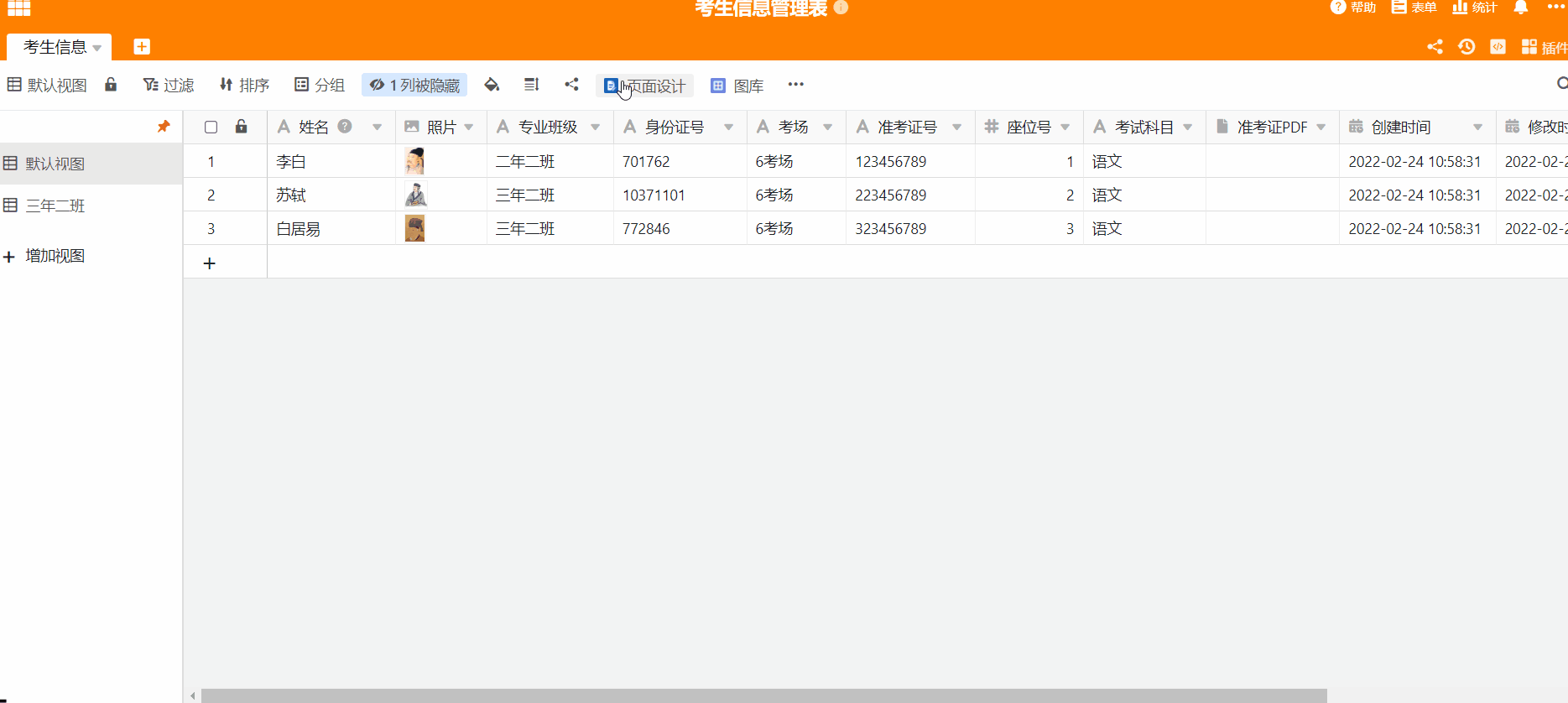The width and height of the screenshot is (1568, 703).
Task: Open 苏轼's photo thumbnail
Action: [415, 195]
